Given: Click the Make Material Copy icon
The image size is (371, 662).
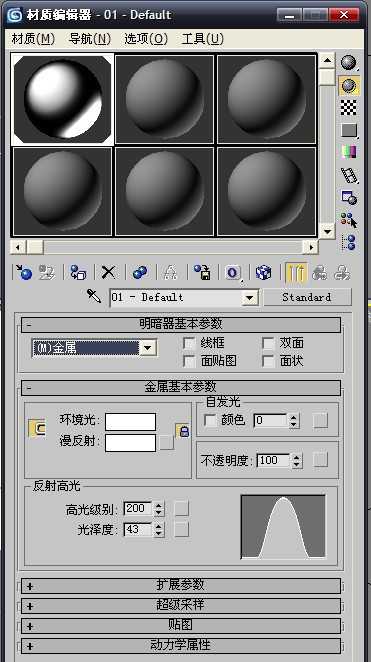Looking at the screenshot, I should click(x=140, y=273).
